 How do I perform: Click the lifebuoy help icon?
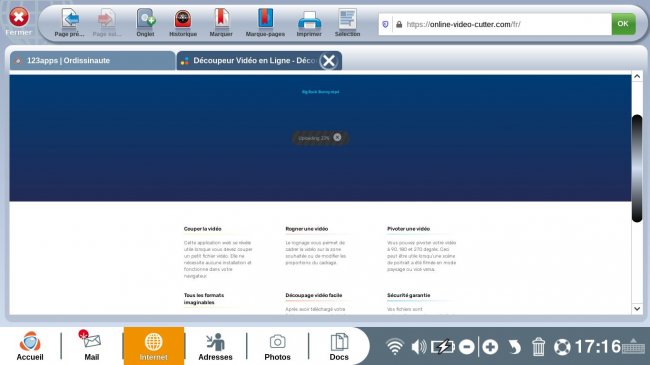pos(562,347)
